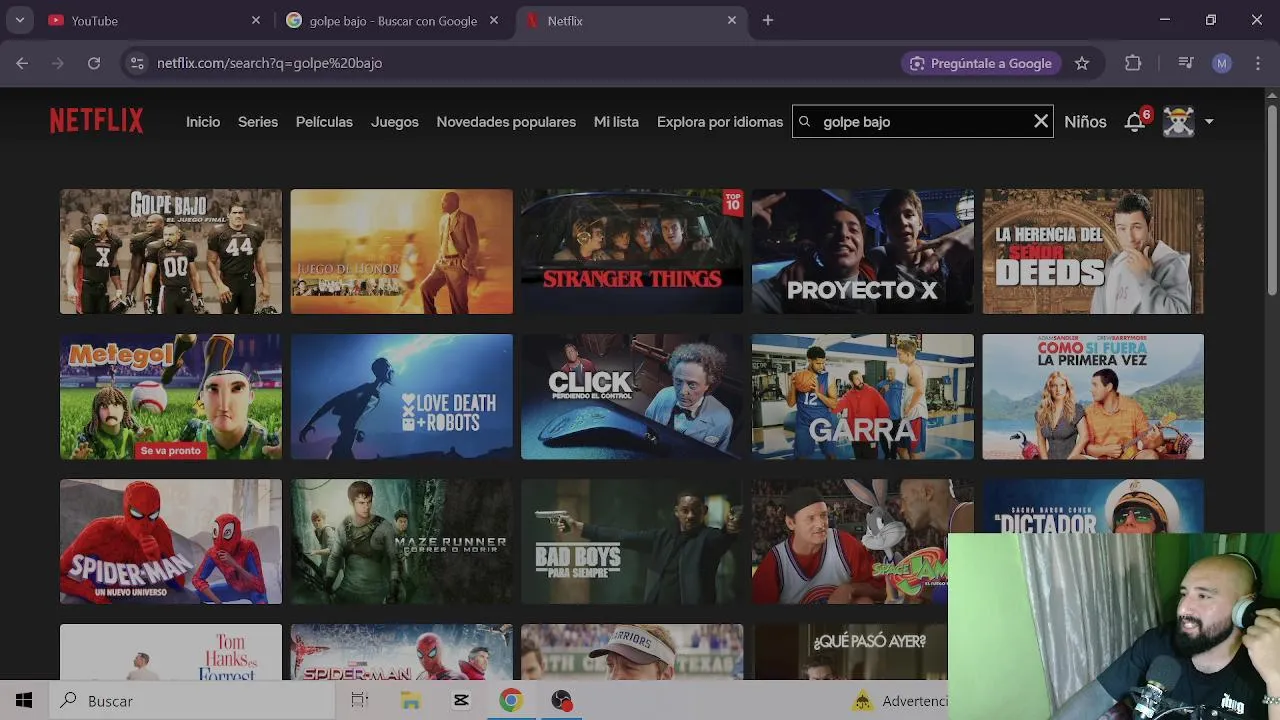Open the Maze Runner thumbnail

(402, 542)
